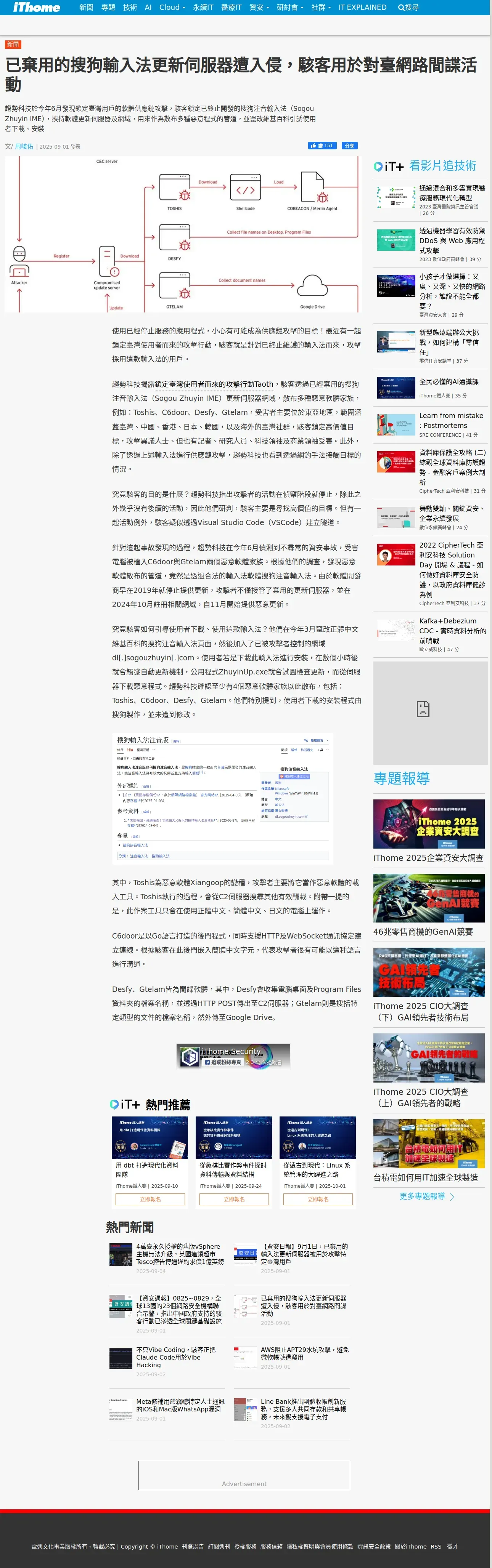Open author 周峻佑 profile link
Screen dimensions: 492x1568
click(x=24, y=147)
